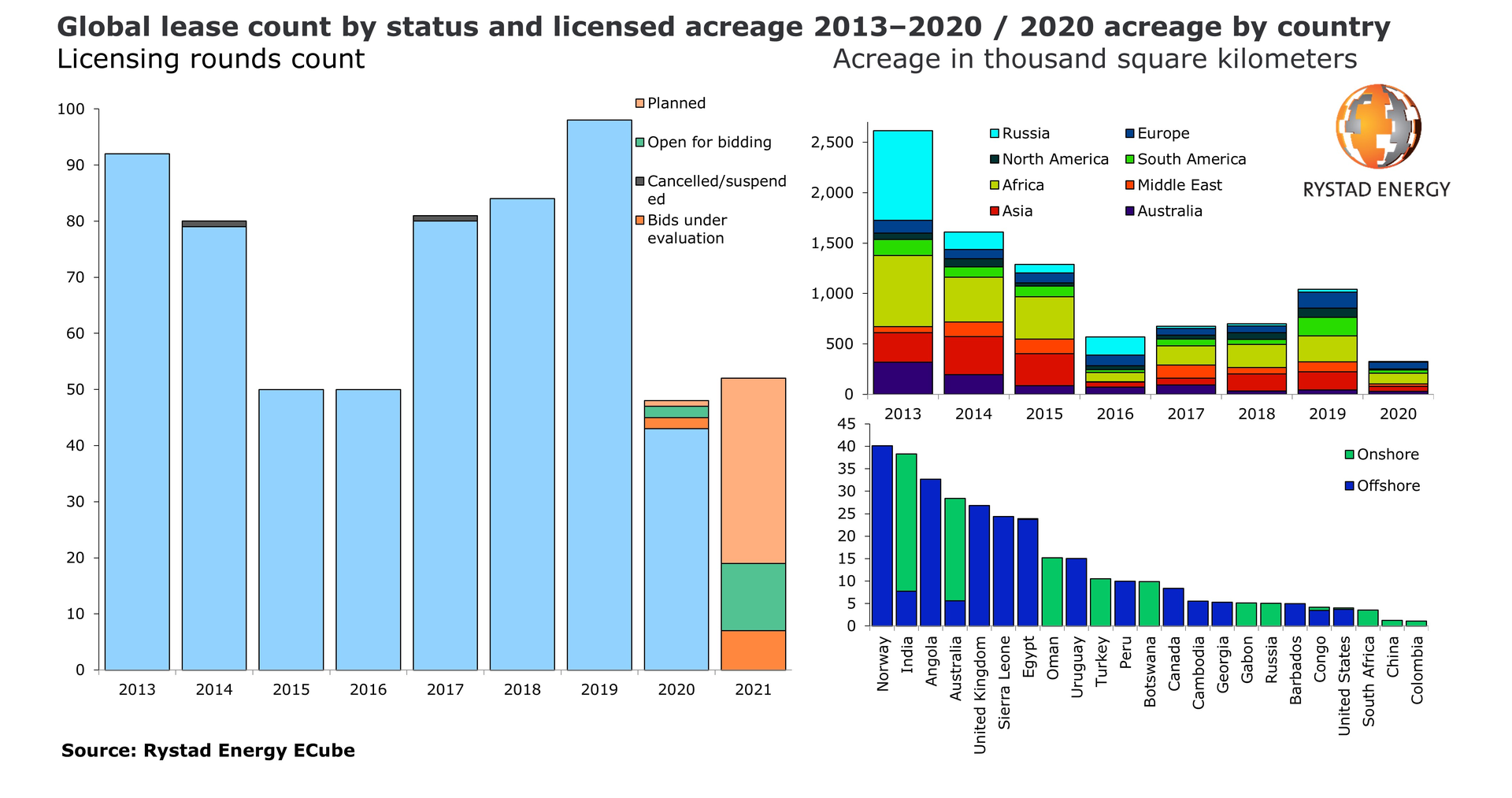Click the Source: Rystad Energy ECube text

[x=208, y=751]
